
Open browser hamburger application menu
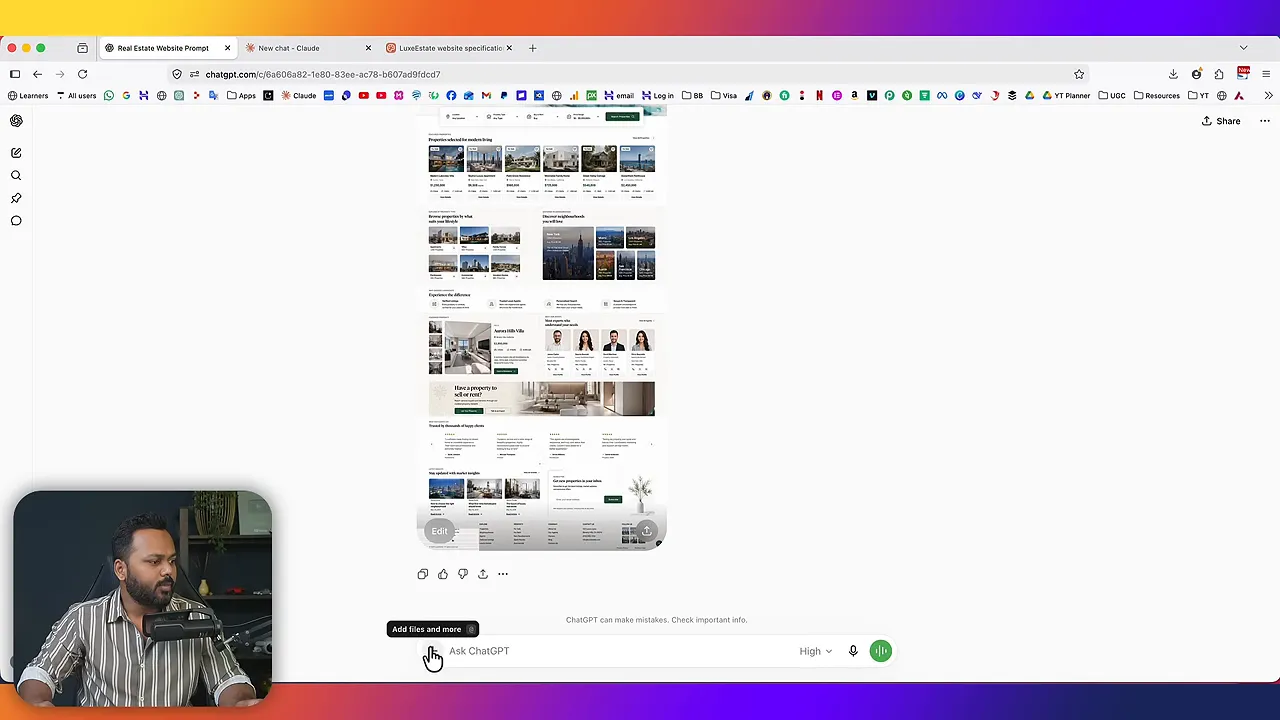(1265, 74)
